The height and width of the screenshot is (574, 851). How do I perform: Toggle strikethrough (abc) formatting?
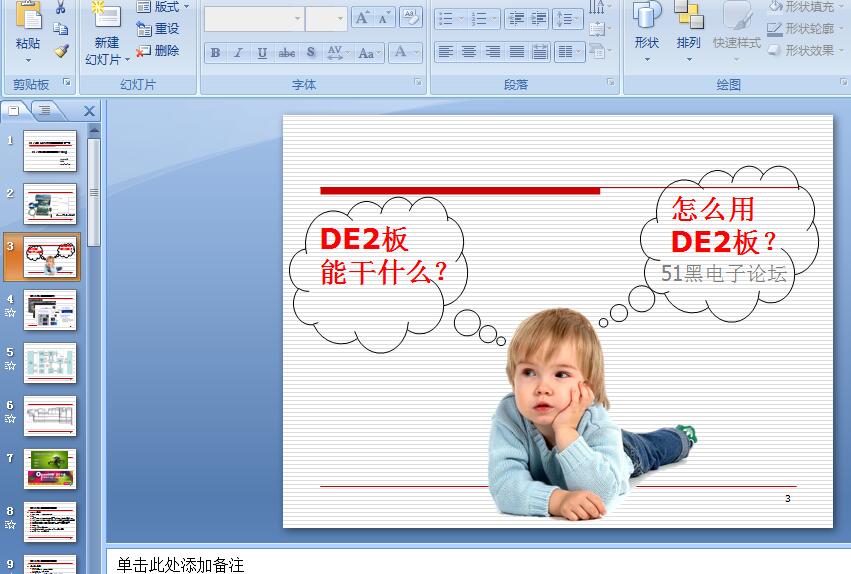pos(287,53)
